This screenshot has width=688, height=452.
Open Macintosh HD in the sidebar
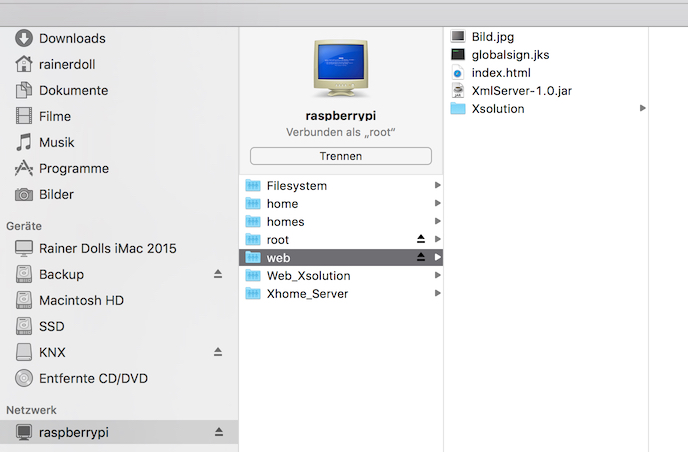(x=80, y=300)
